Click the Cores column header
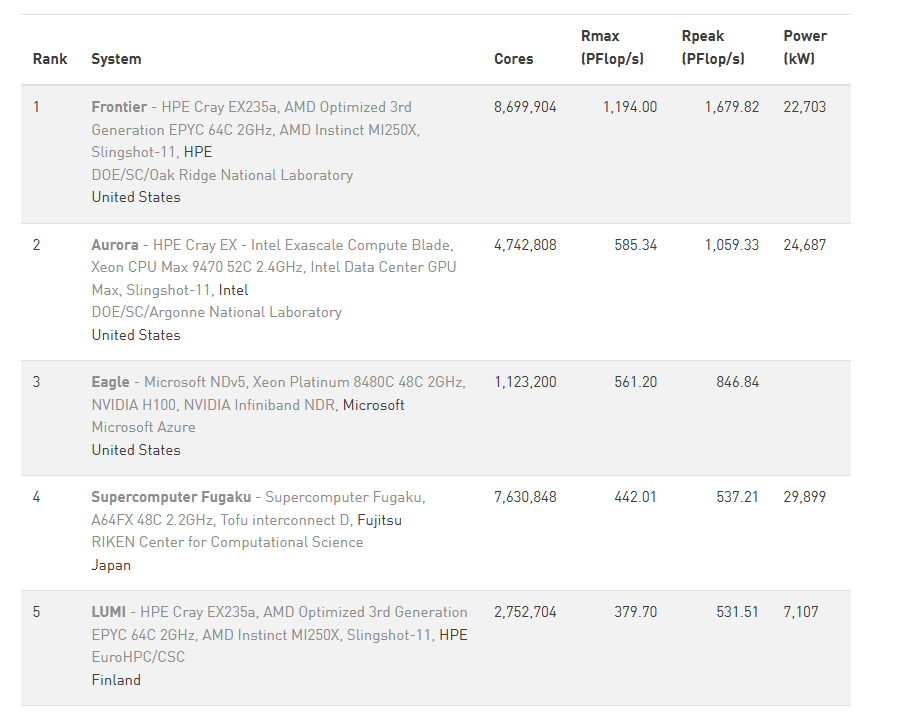The height and width of the screenshot is (715, 910). 514,59
